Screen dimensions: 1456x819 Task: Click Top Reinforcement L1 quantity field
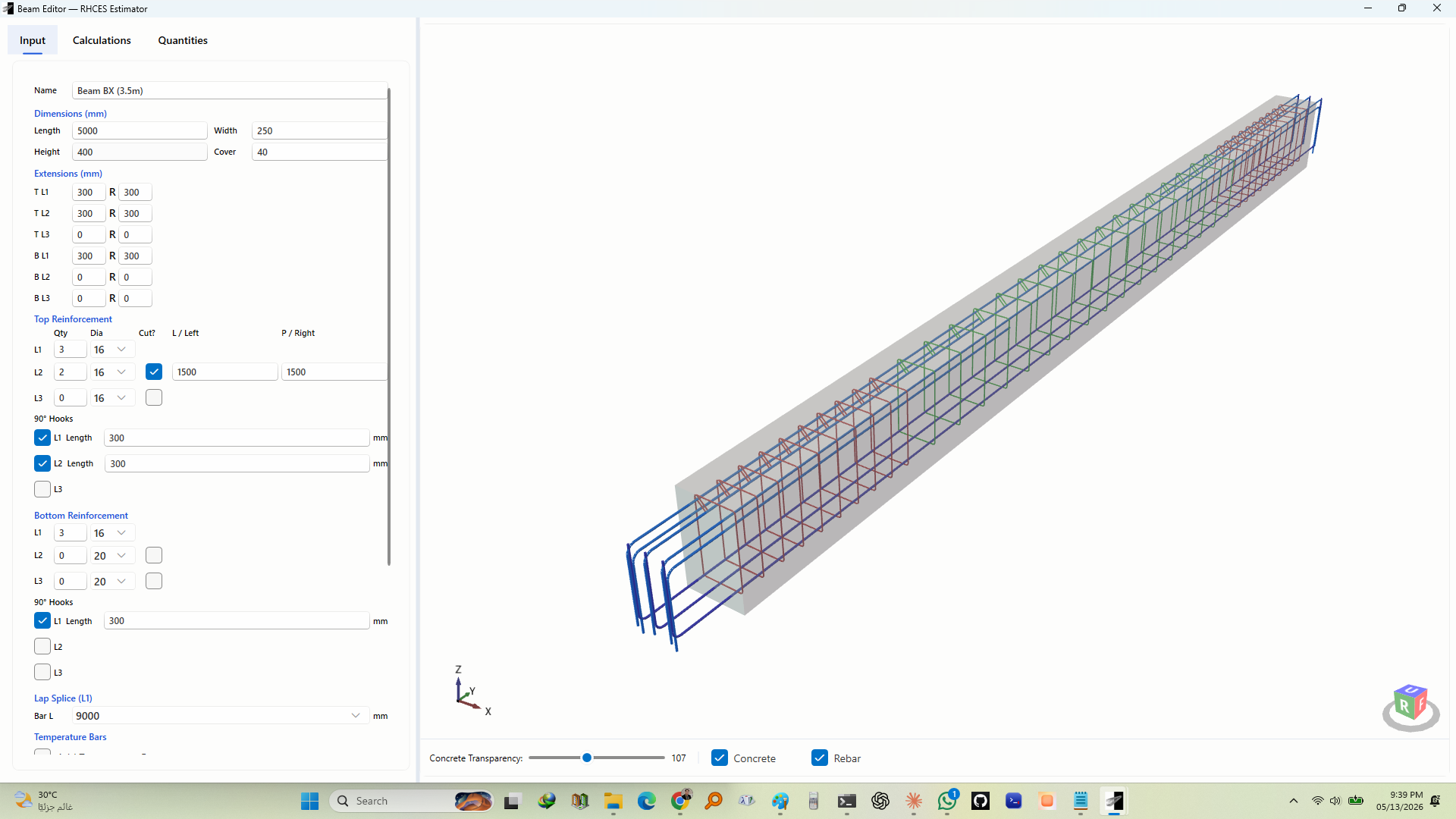(71, 349)
